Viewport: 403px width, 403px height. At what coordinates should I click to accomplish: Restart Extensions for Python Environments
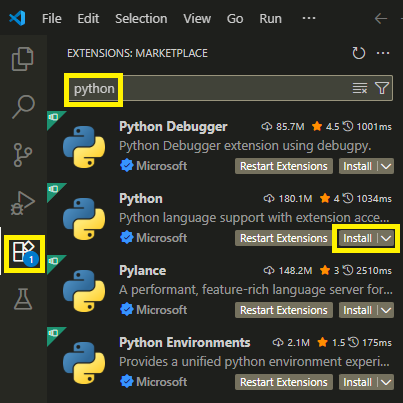click(284, 382)
